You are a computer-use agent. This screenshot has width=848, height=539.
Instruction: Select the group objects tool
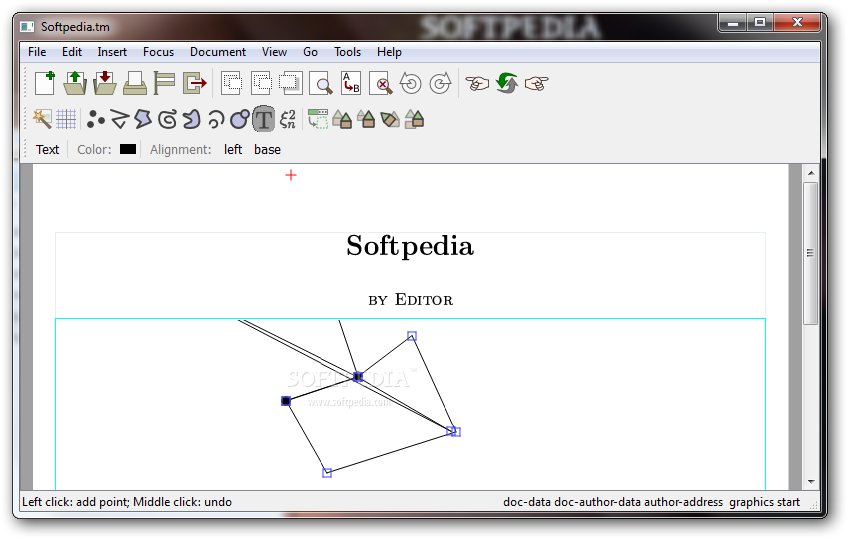pyautogui.click(x=414, y=119)
